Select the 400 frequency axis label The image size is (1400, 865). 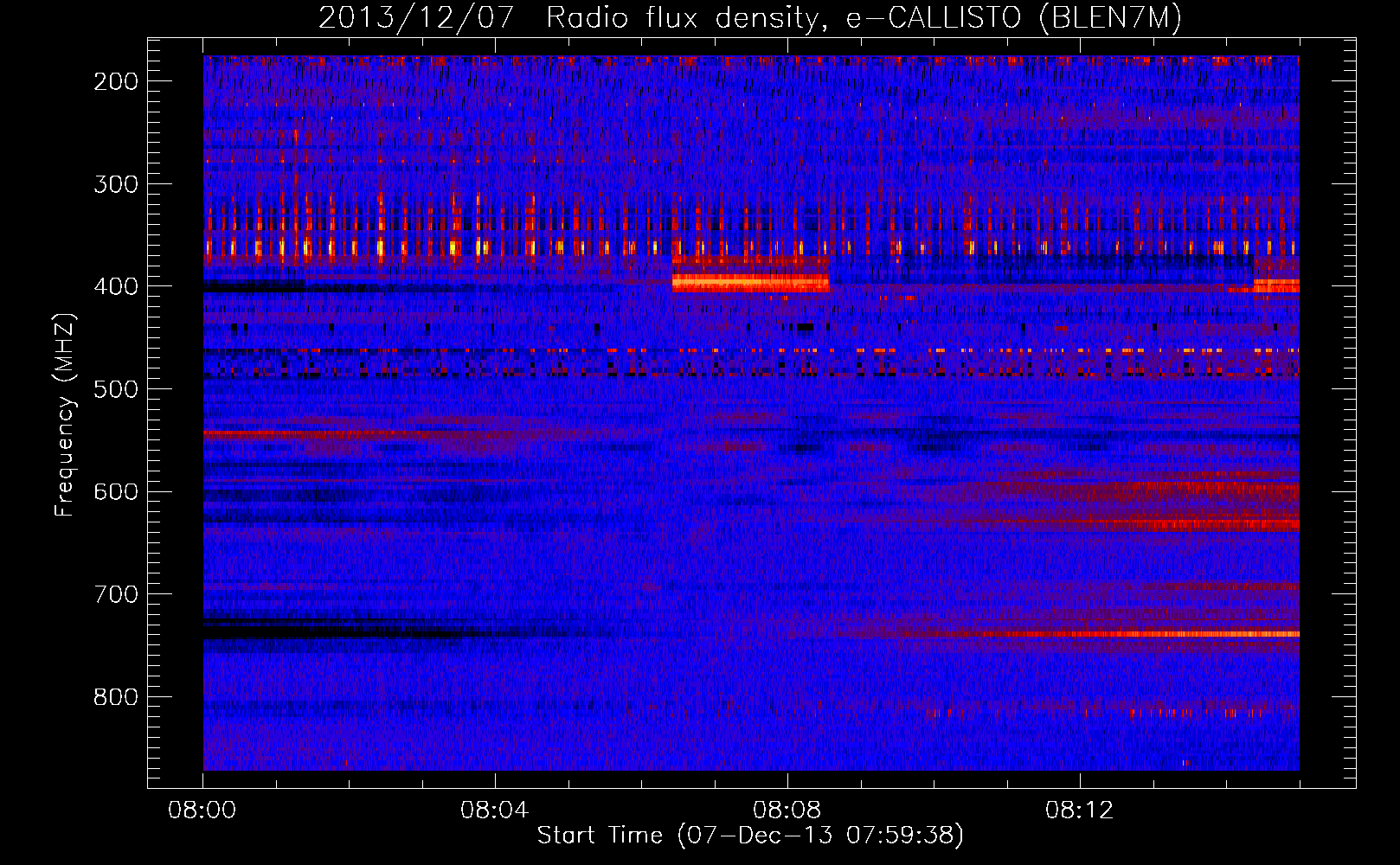(x=115, y=286)
